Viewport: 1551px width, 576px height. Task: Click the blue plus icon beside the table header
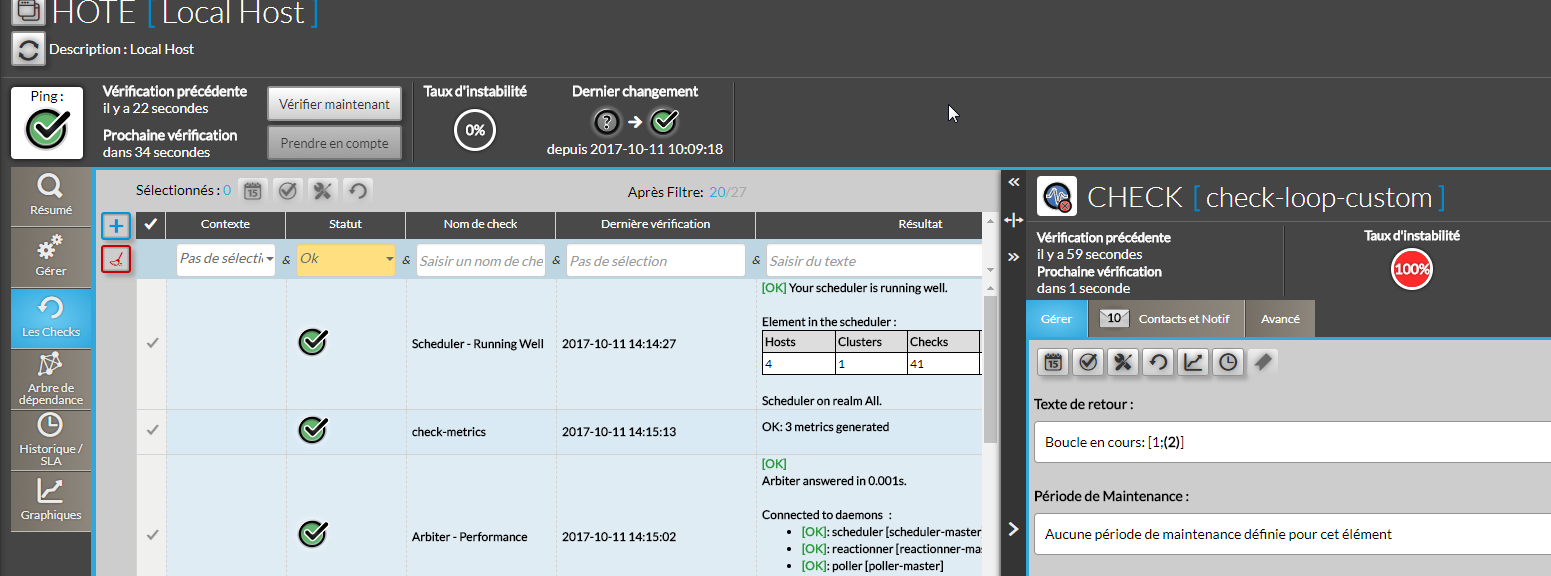point(117,225)
